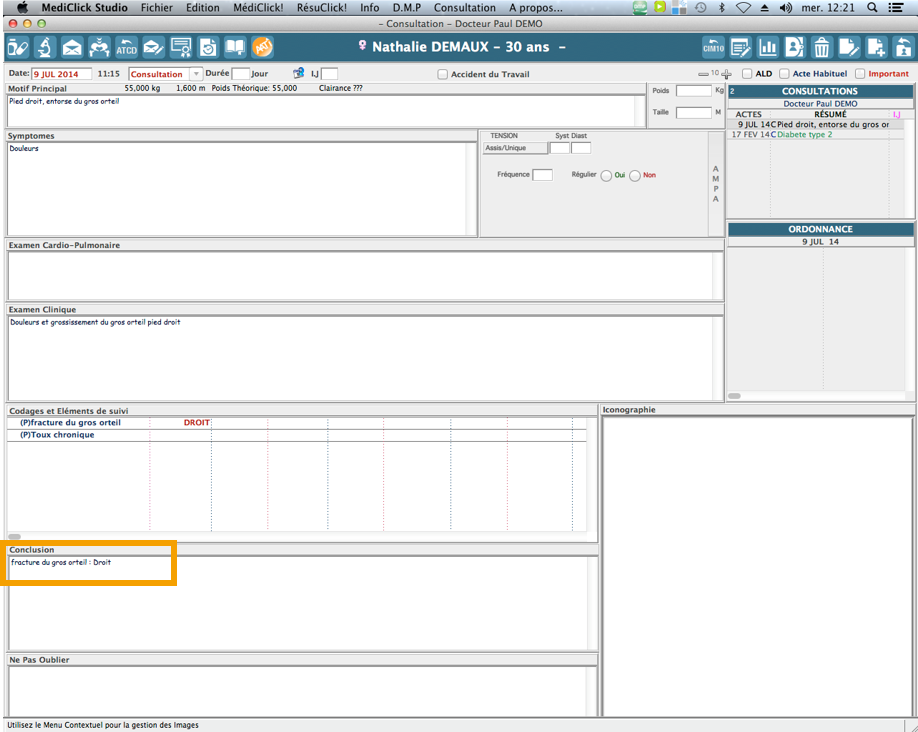Viewport: 918px width, 732px height.
Task: Select the 9 JUL 14 Pied droit consultation row
Action: pos(817,125)
